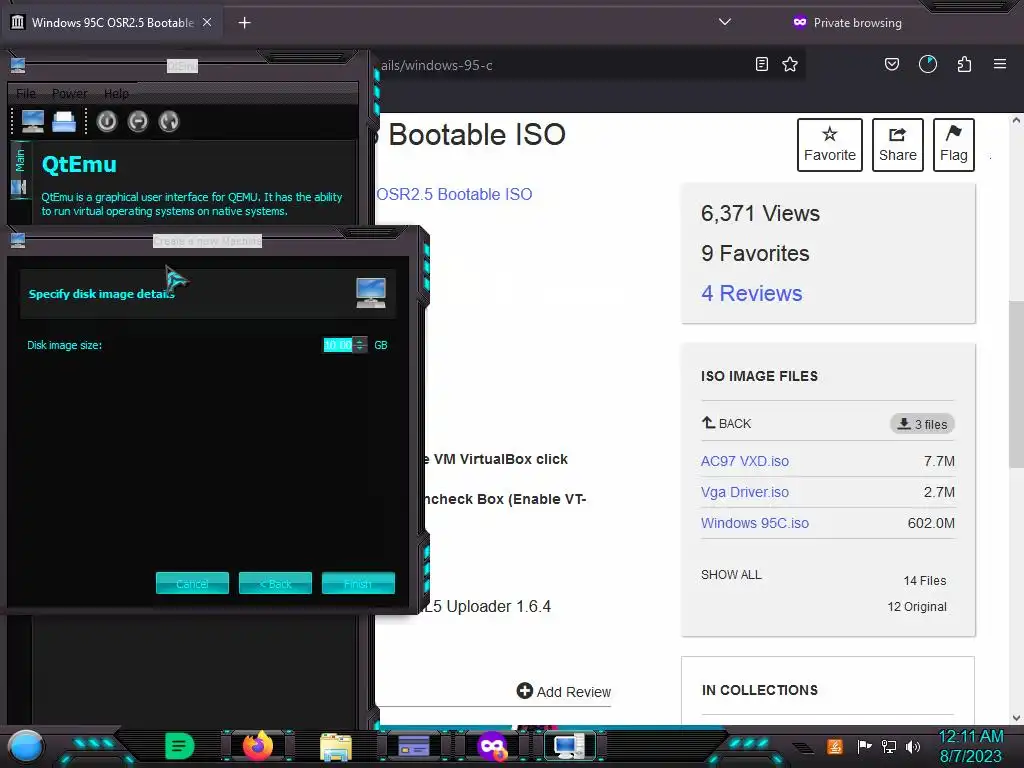
Task: Open Firefox from the taskbar
Action: pos(257,746)
